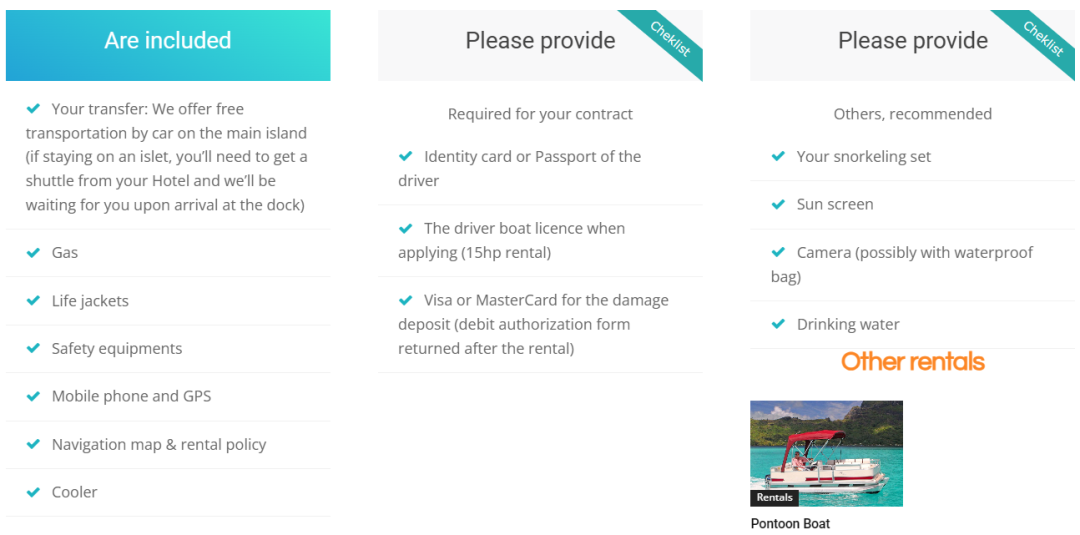Click the checkmark icon next to Gas
Image resolution: width=1080 pixels, height=535 pixels.
click(x=32, y=253)
